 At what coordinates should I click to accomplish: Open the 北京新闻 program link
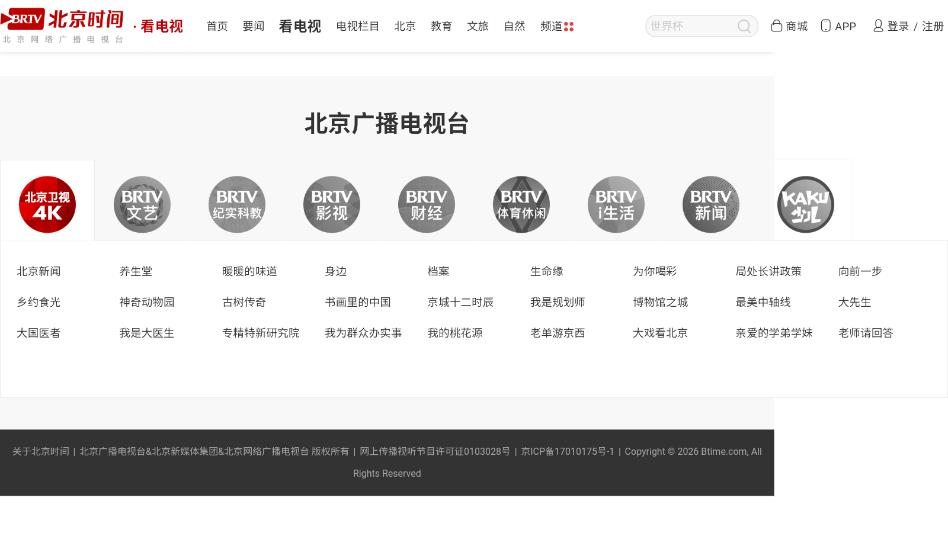tap(39, 271)
